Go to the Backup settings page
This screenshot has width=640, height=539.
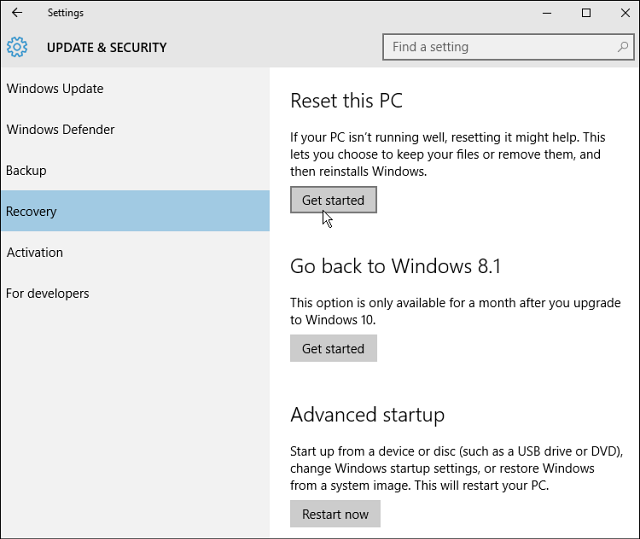pyautogui.click(x=27, y=171)
